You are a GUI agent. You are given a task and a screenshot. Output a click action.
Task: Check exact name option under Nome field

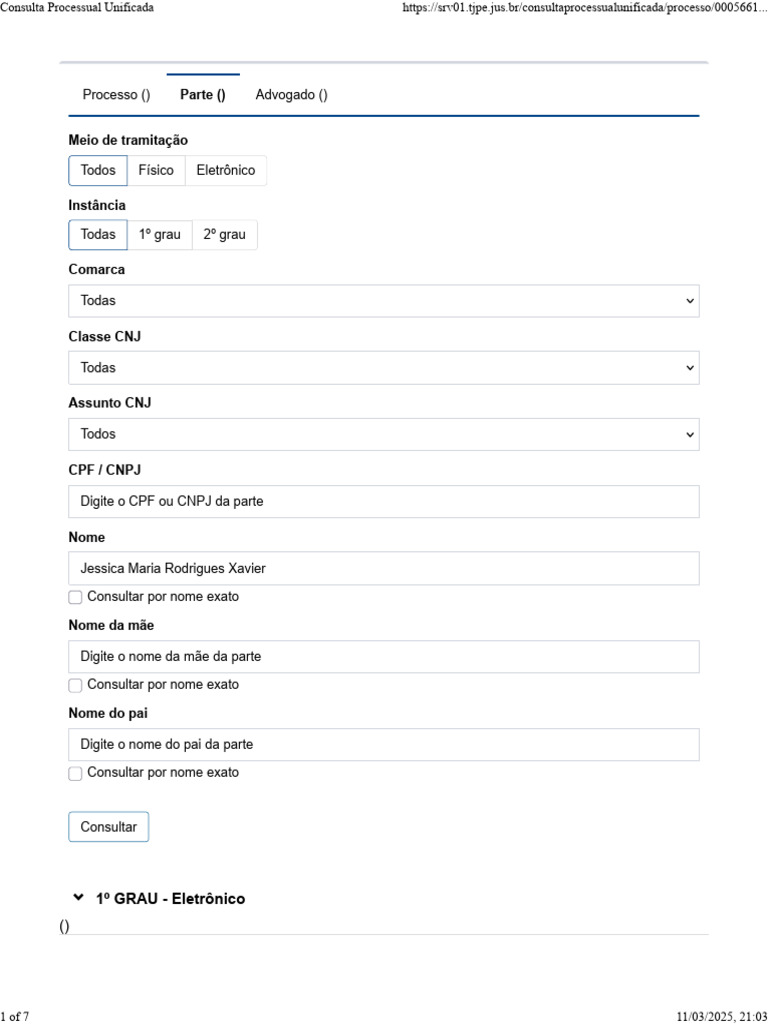[76, 597]
